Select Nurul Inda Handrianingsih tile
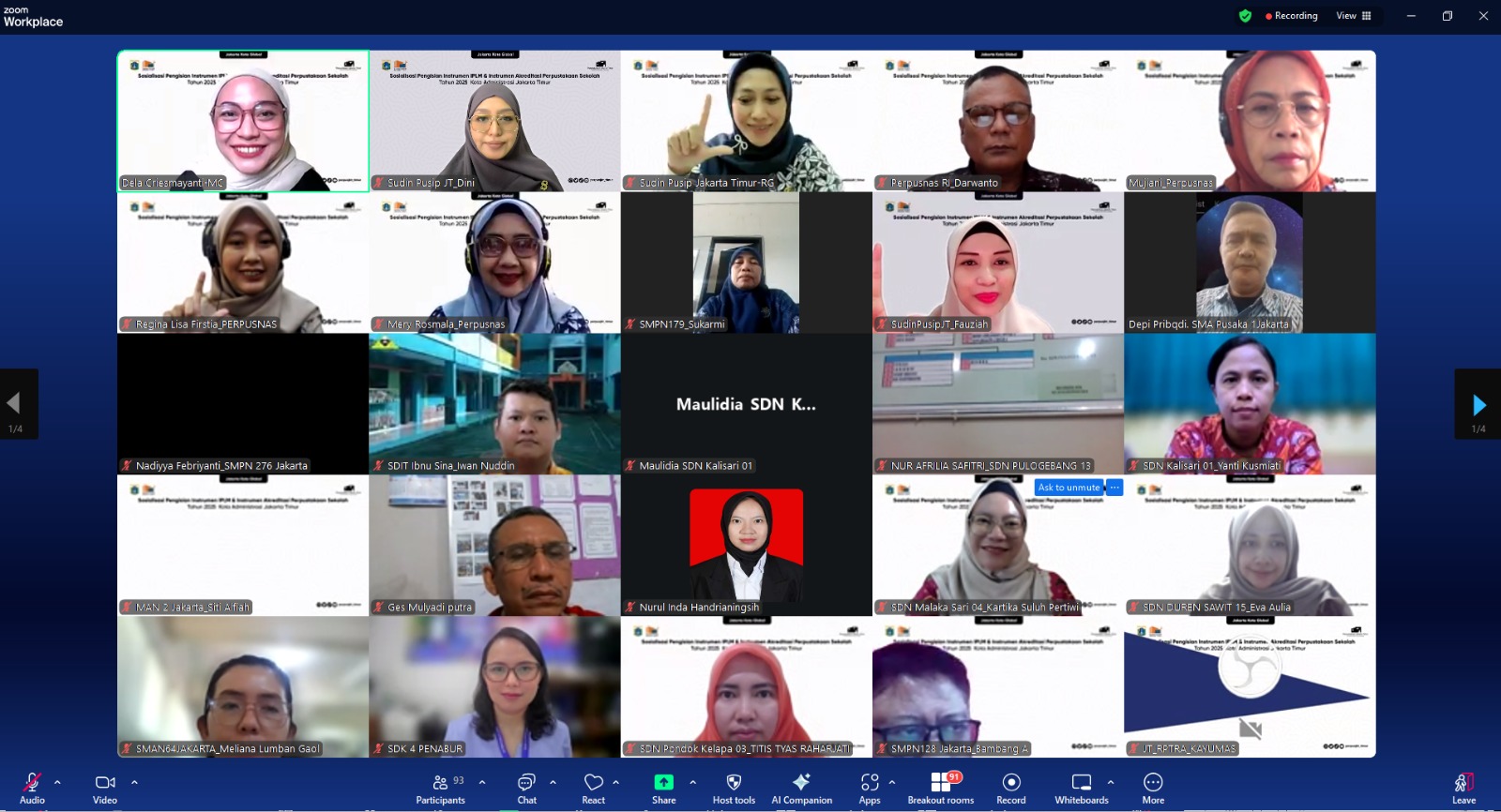Viewport: 1501px width, 812px height. [x=746, y=546]
